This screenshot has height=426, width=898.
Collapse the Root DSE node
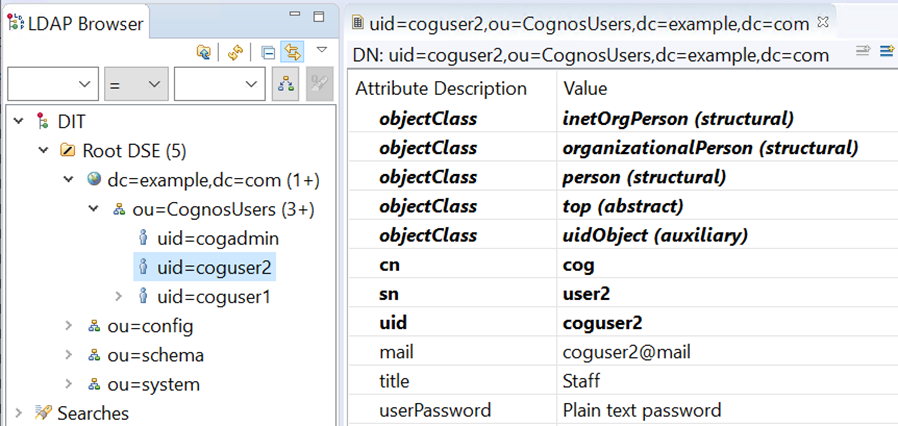point(44,151)
